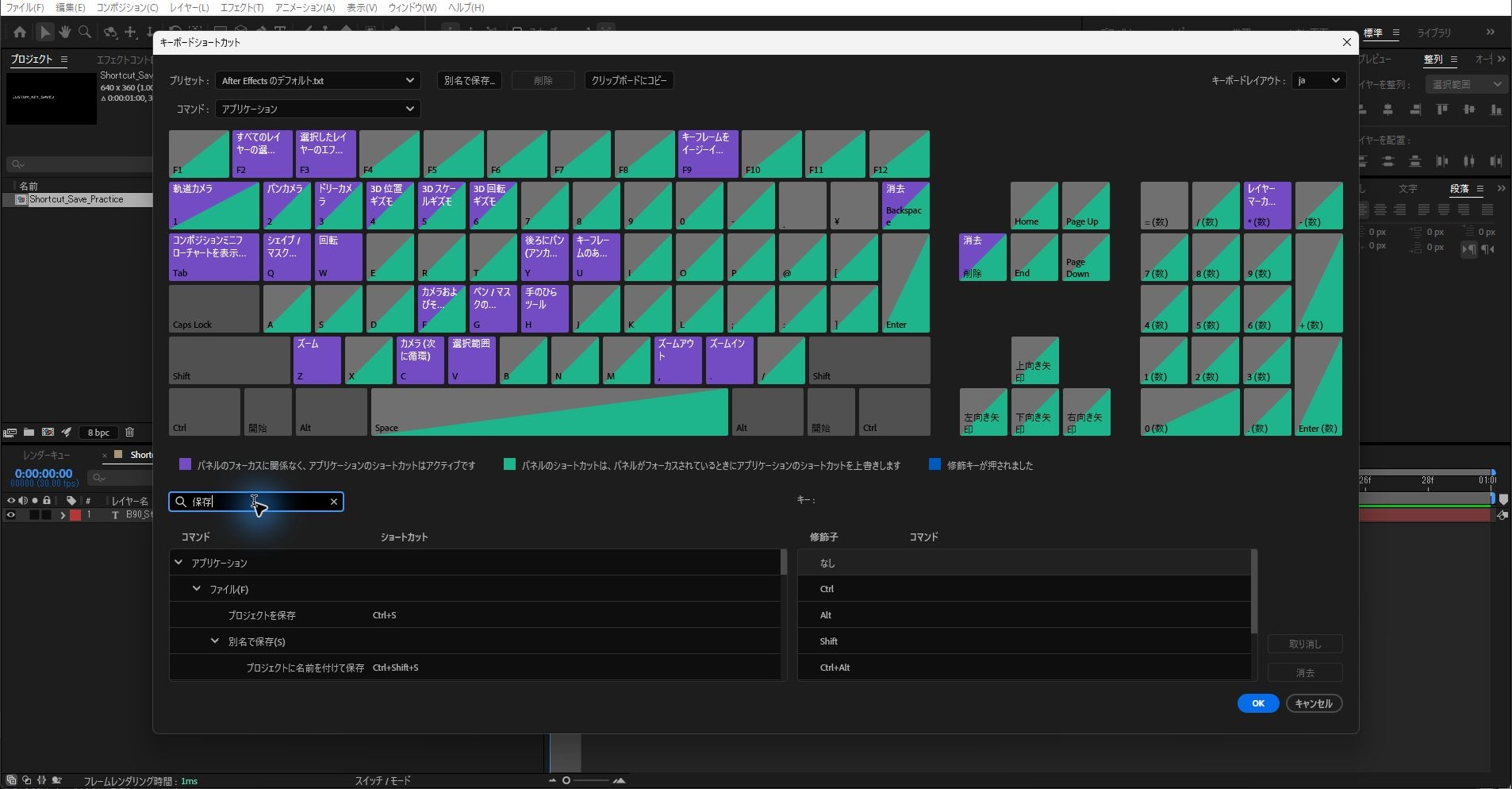Click align vertical centers icon in Align panel
This screenshot has width=1512, height=789.
pyautogui.click(x=1469, y=110)
